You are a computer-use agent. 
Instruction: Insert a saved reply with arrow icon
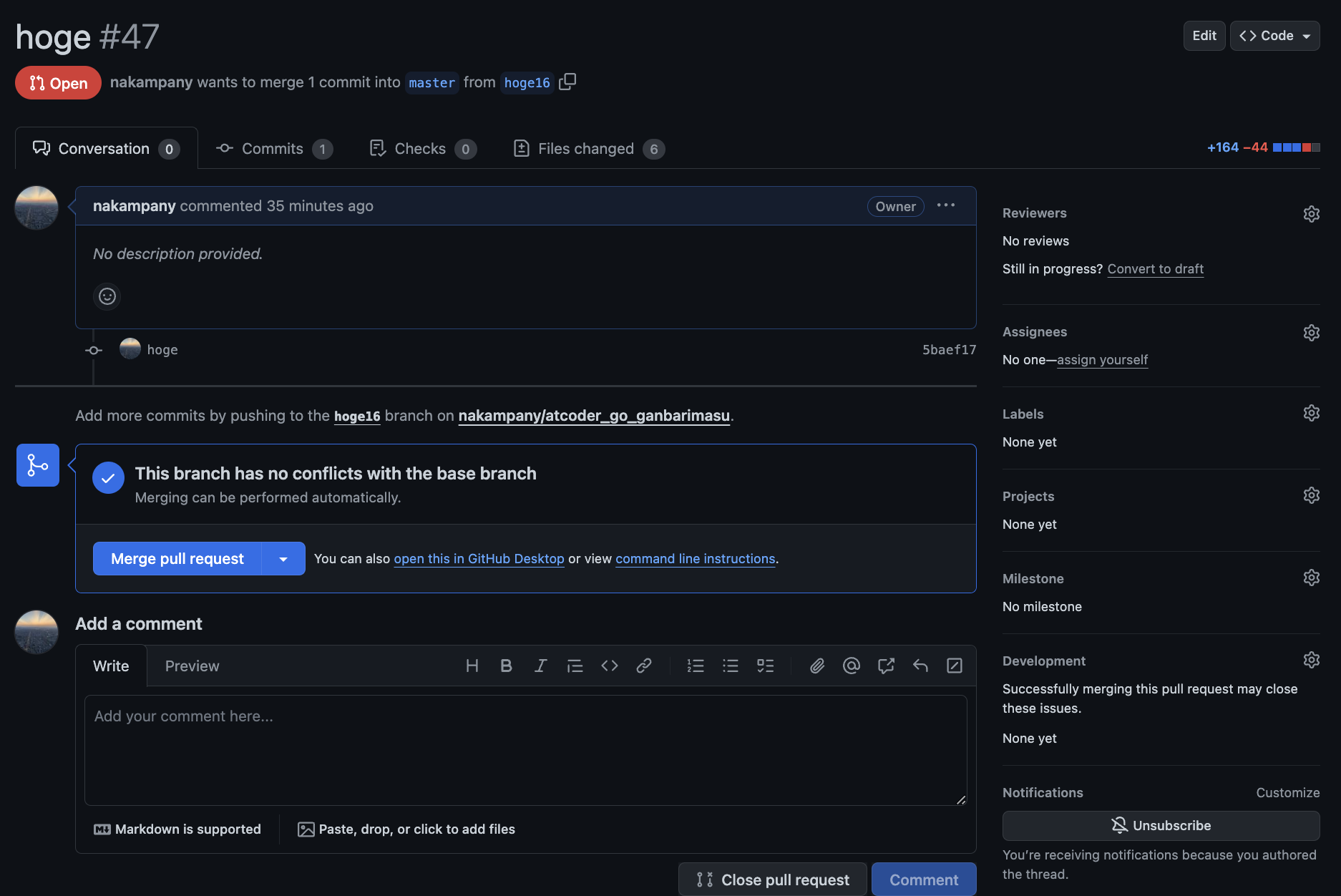click(x=920, y=666)
